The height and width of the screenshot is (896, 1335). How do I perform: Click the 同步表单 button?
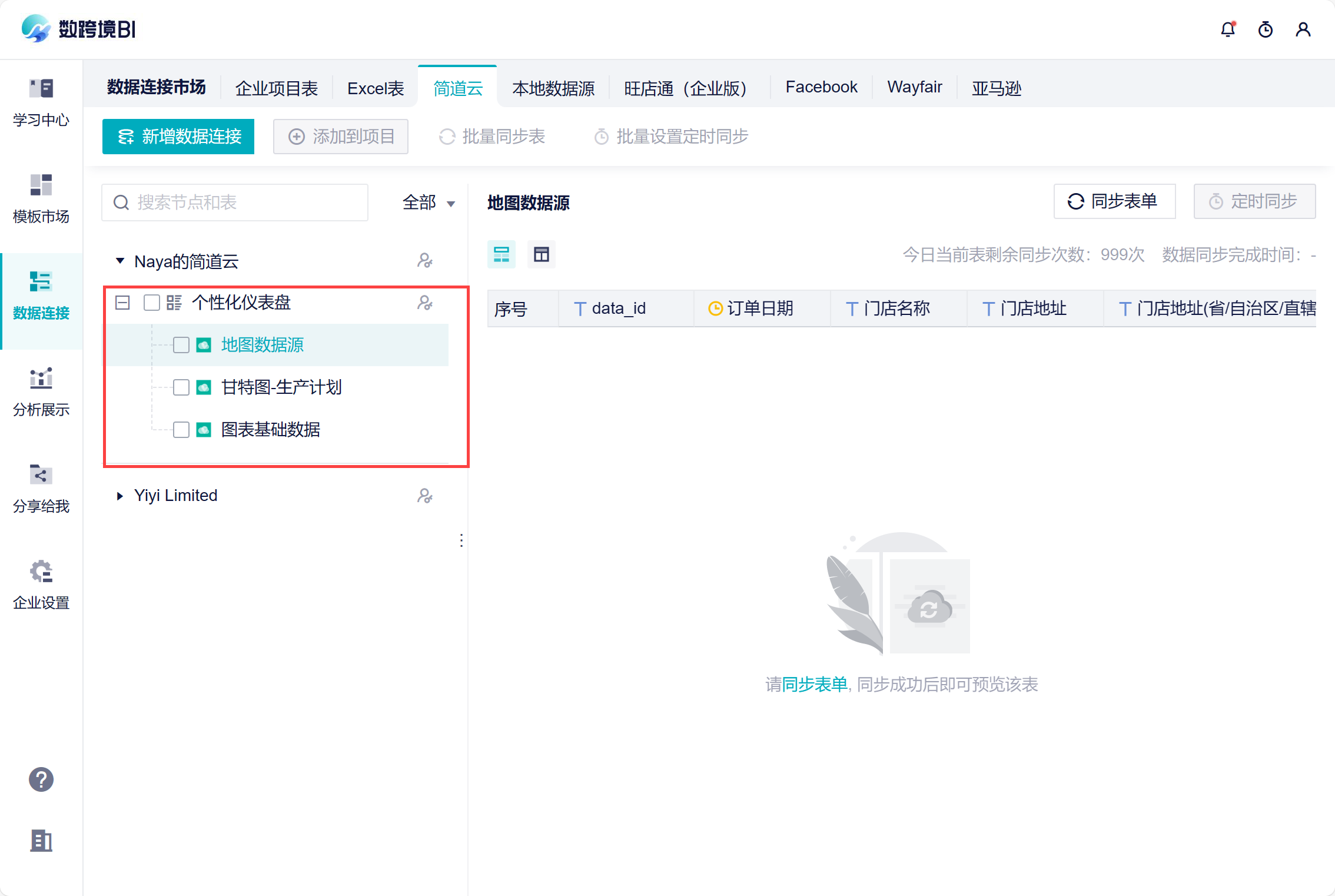[x=1114, y=201]
